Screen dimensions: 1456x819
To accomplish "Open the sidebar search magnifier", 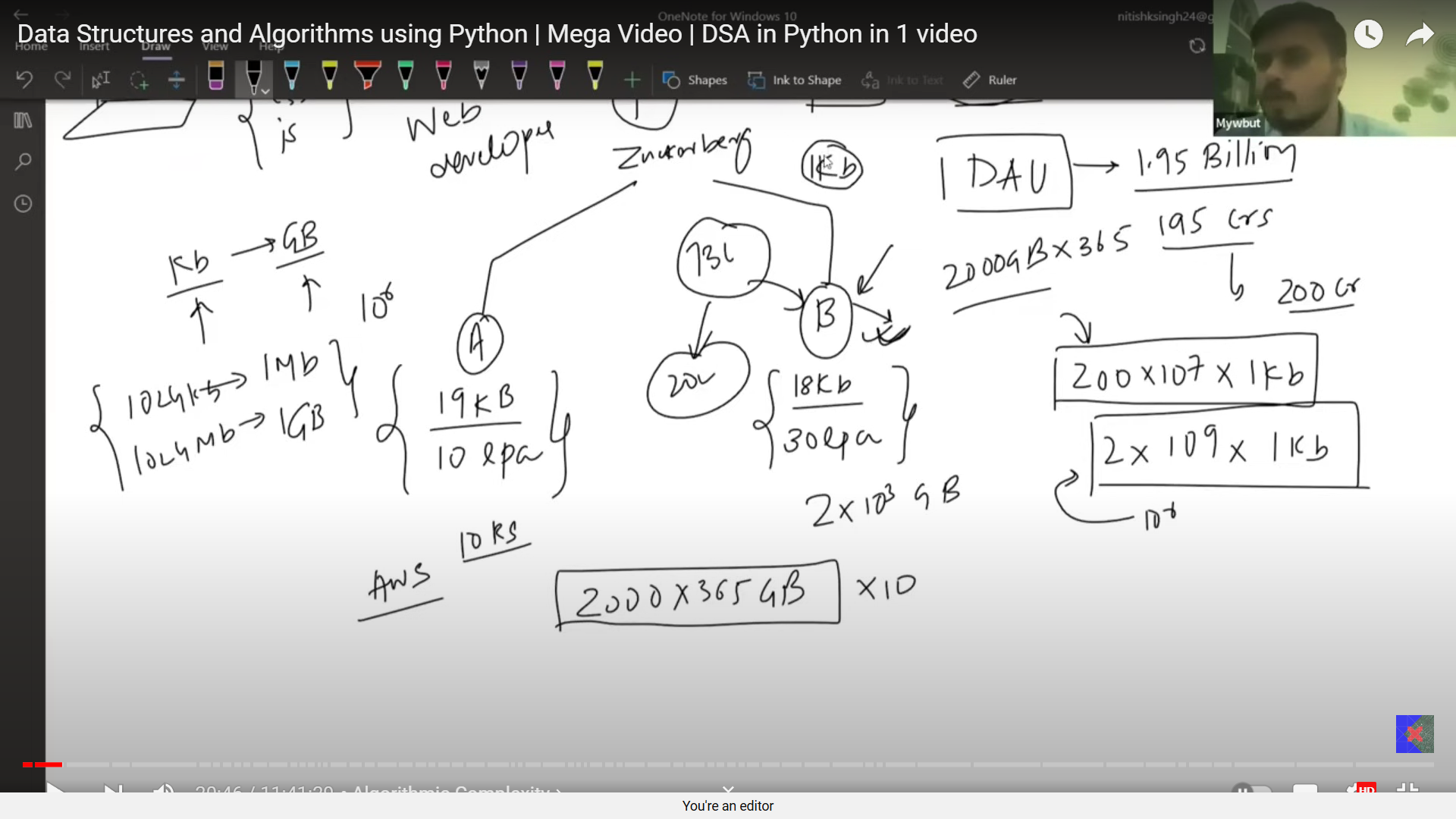I will 23,162.
